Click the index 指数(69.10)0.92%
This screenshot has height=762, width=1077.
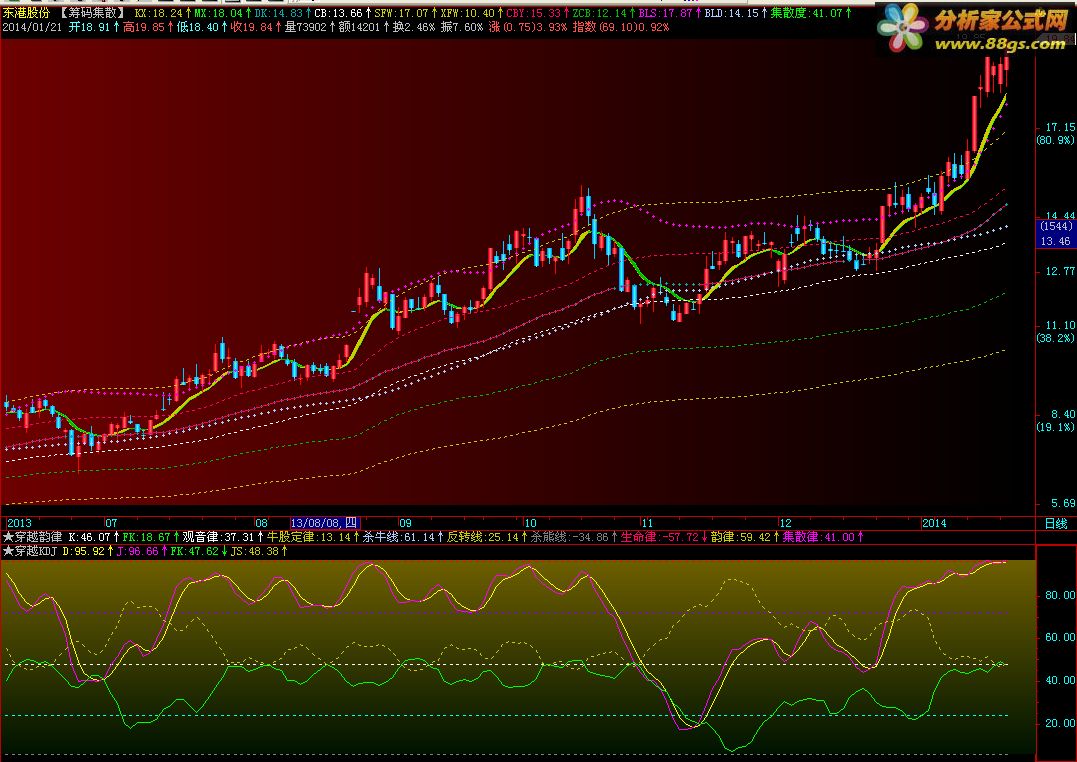coord(621,27)
